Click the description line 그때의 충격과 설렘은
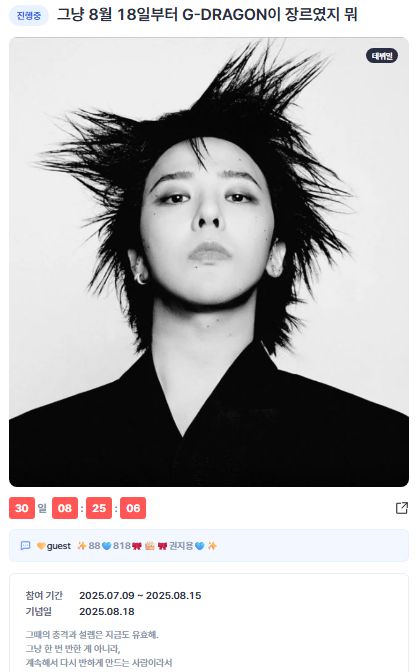This screenshot has width=420, height=672. 92,634
